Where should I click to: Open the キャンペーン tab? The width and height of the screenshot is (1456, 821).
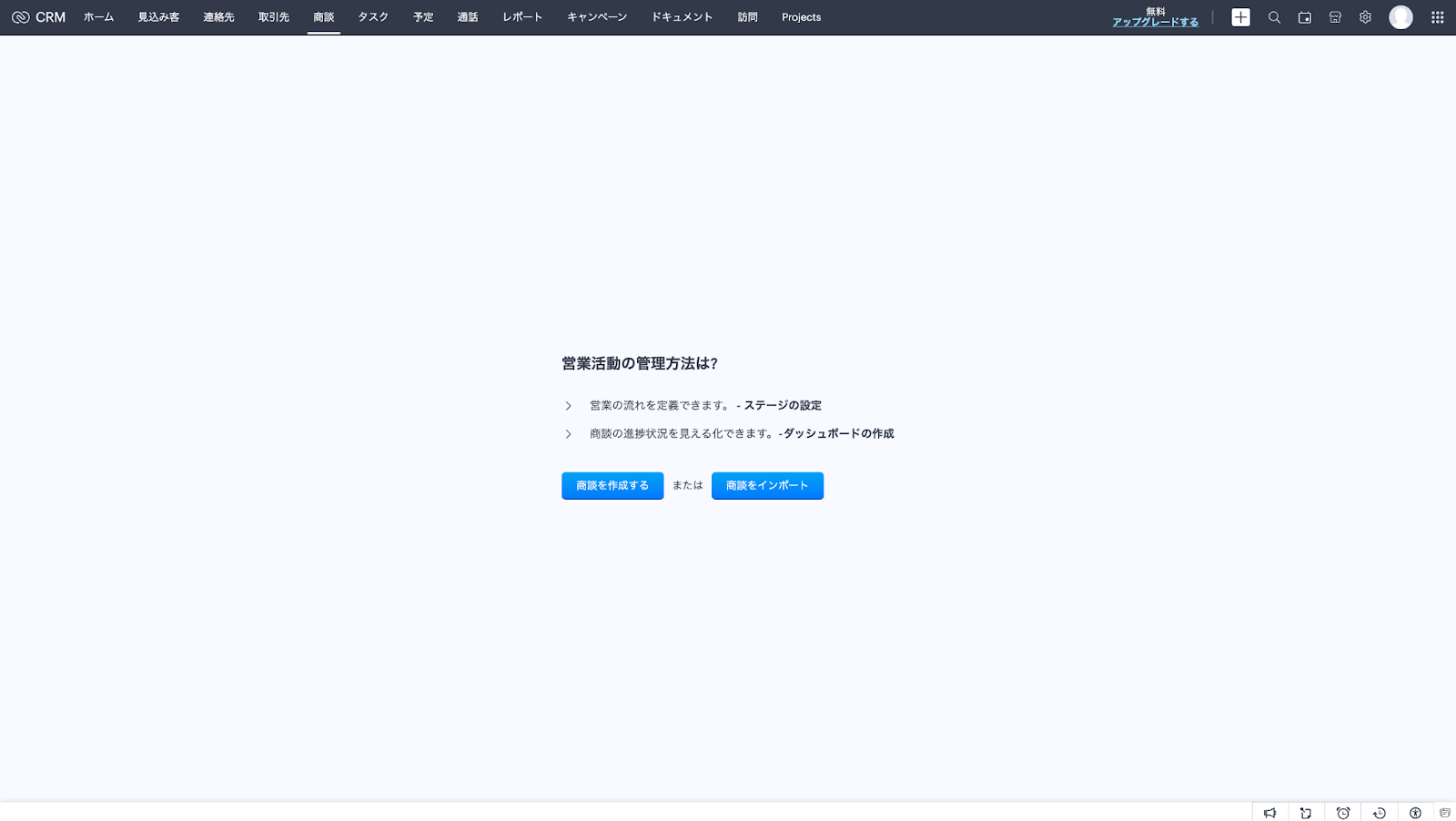tap(597, 17)
